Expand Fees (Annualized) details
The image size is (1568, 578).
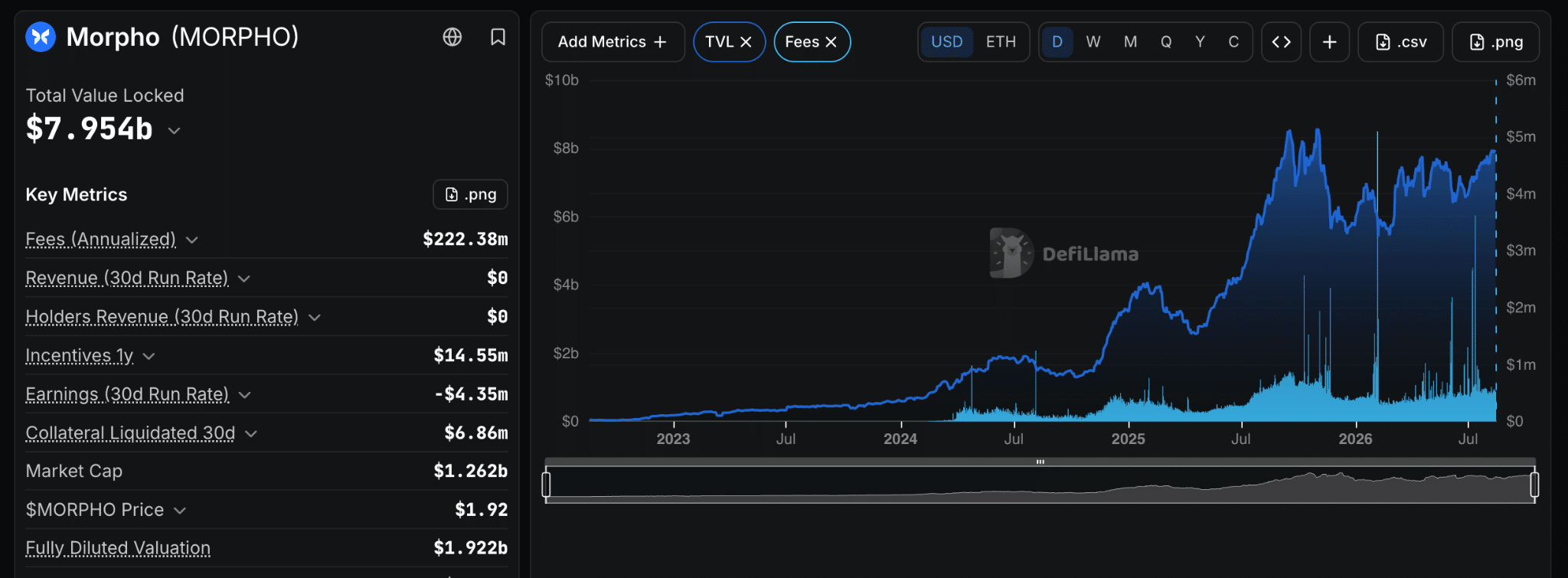[x=192, y=240]
